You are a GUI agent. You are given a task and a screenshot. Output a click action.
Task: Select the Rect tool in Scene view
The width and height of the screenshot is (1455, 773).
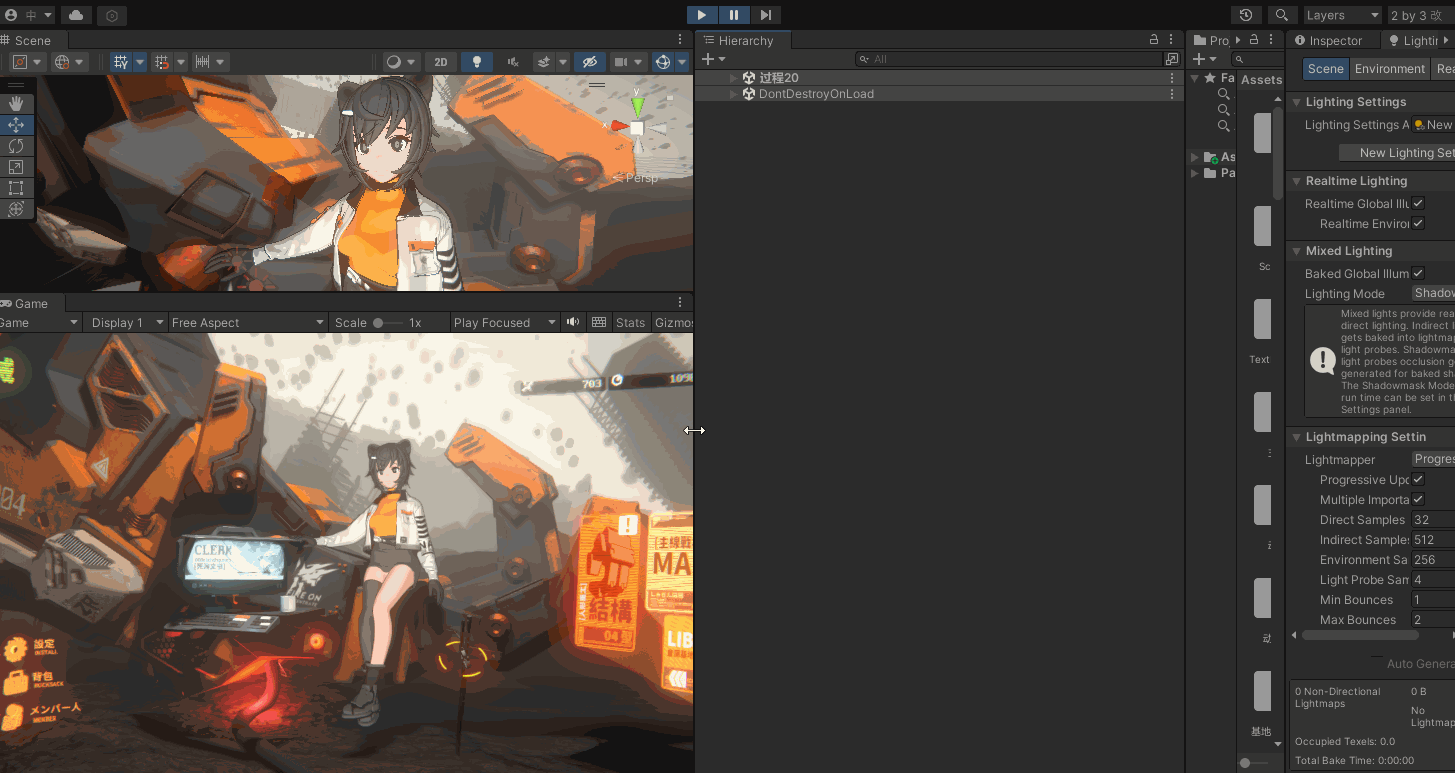click(x=16, y=188)
